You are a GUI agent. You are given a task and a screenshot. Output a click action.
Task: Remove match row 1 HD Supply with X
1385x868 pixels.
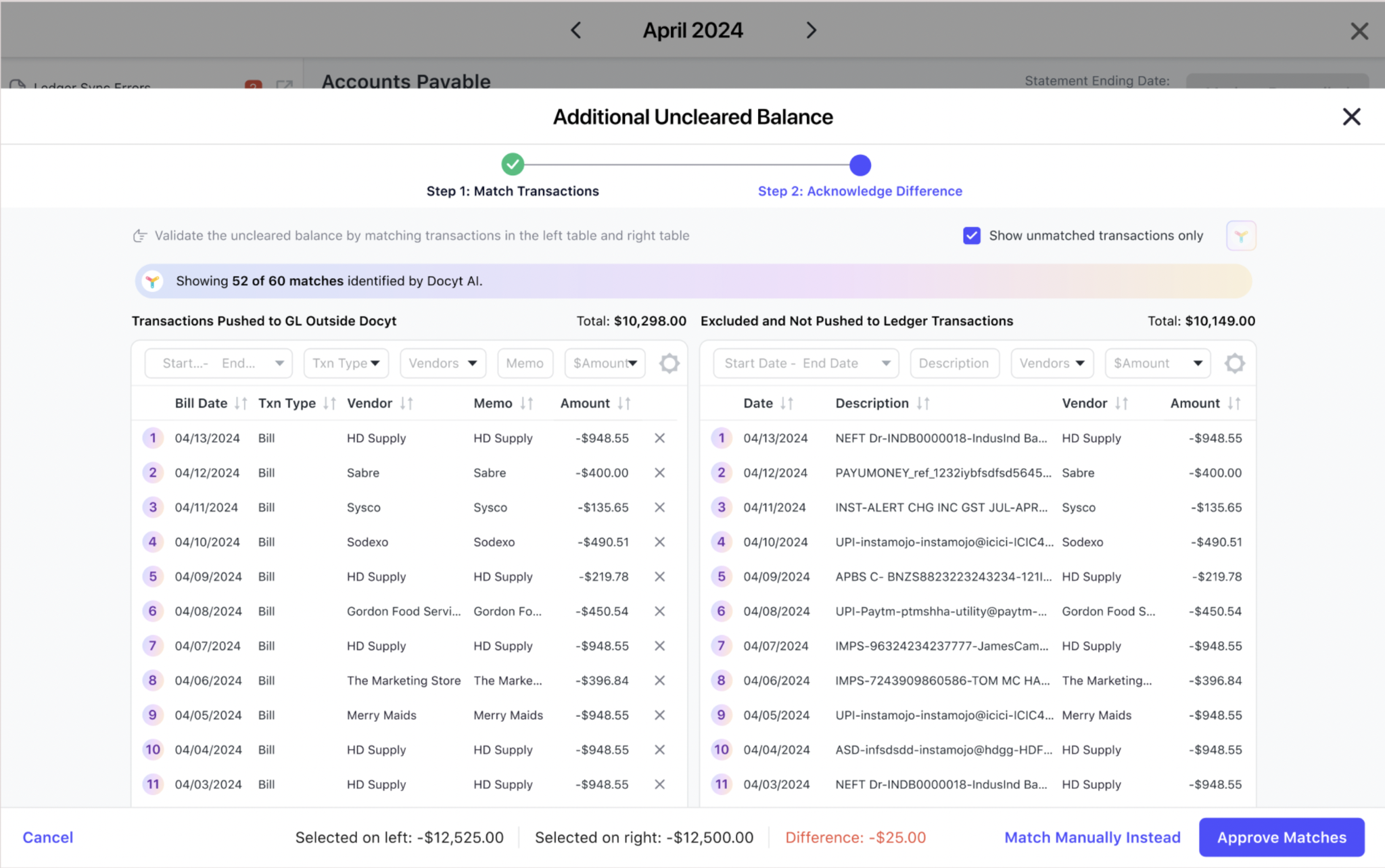point(659,438)
